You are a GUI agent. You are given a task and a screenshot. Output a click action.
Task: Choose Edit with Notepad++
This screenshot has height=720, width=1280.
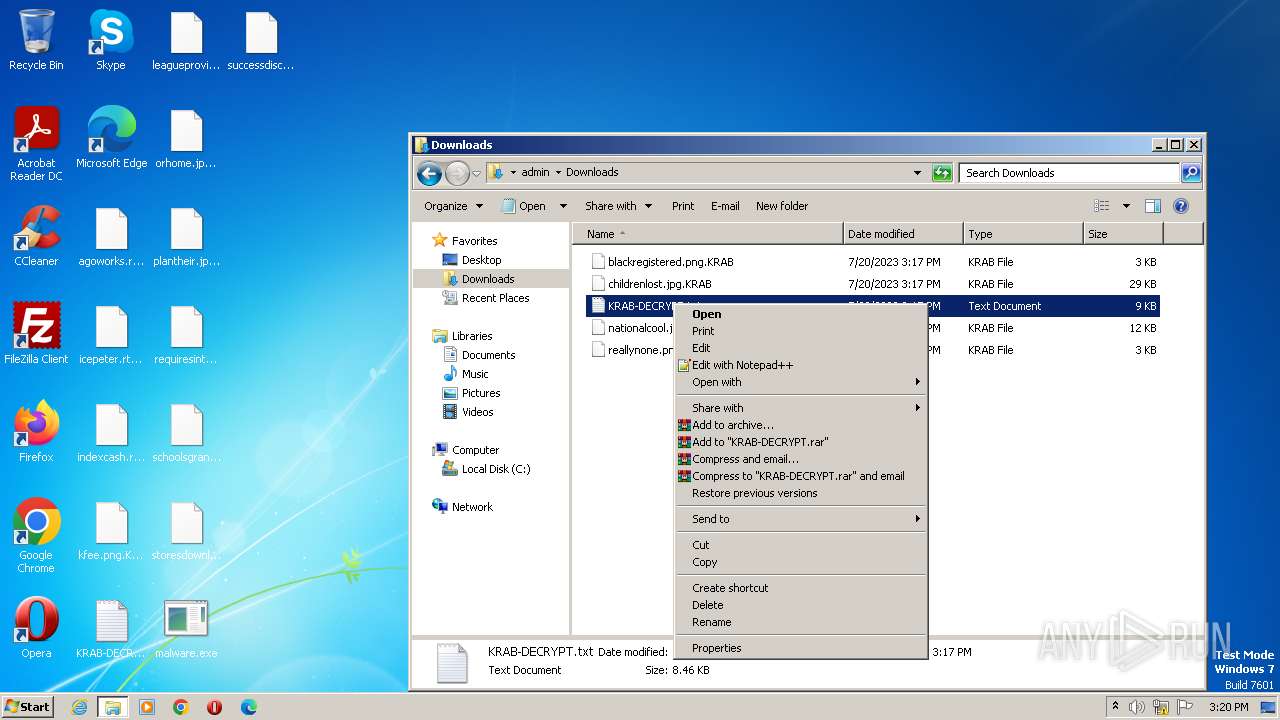[x=802, y=365]
